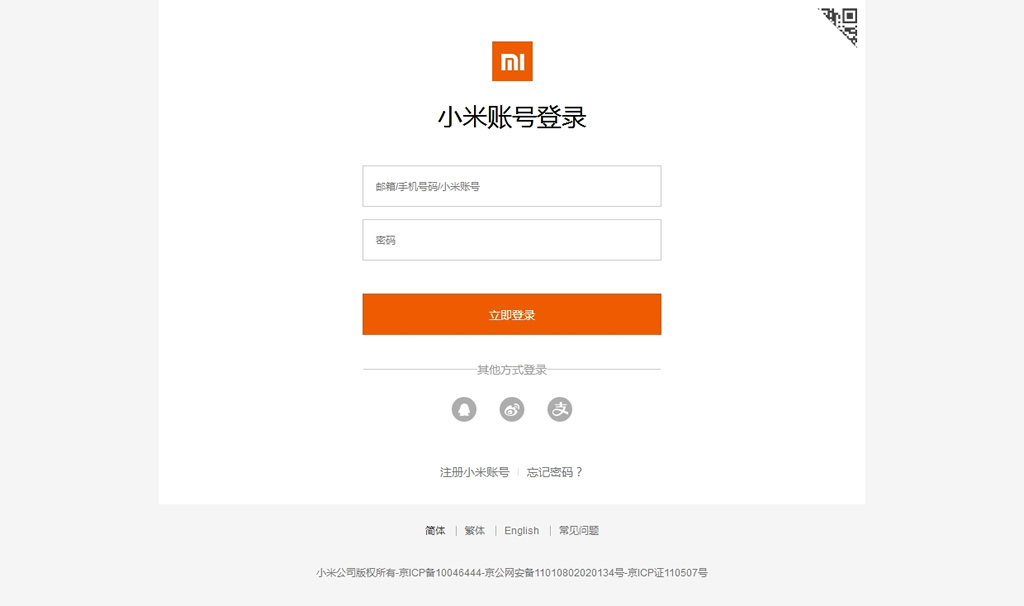
Task: Focus the 邮箱/手机号码/小米账号 input field
Action: pyautogui.click(x=512, y=186)
